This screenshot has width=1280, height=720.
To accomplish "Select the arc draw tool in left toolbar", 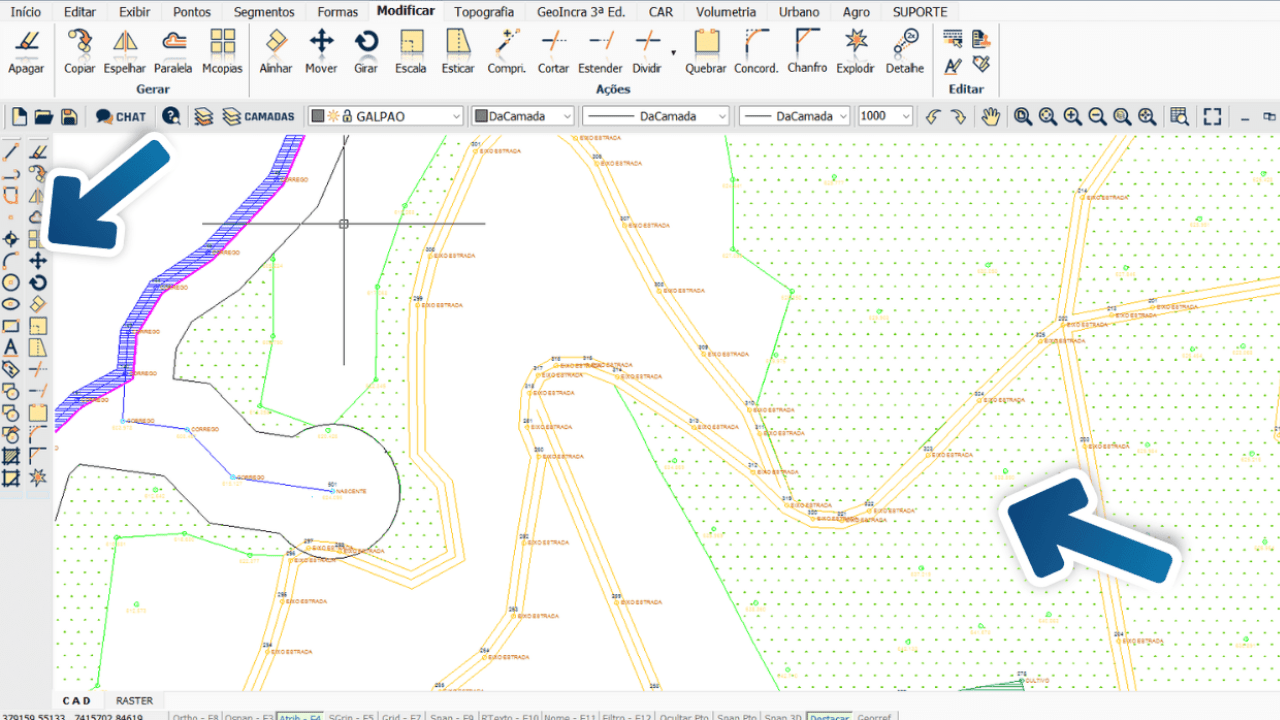I will [11, 261].
